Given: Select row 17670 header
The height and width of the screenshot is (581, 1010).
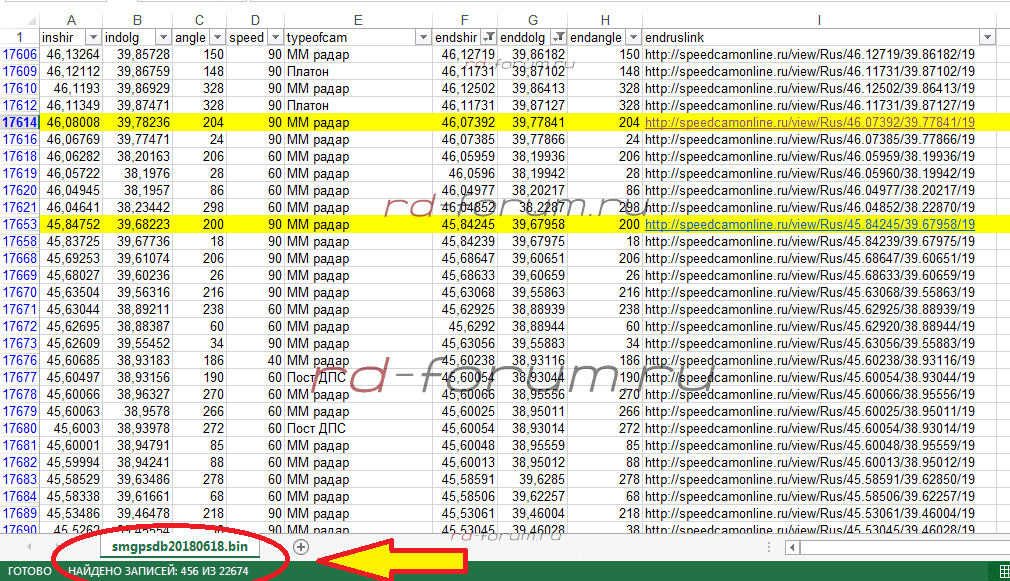Looking at the screenshot, I should click(x=20, y=293).
